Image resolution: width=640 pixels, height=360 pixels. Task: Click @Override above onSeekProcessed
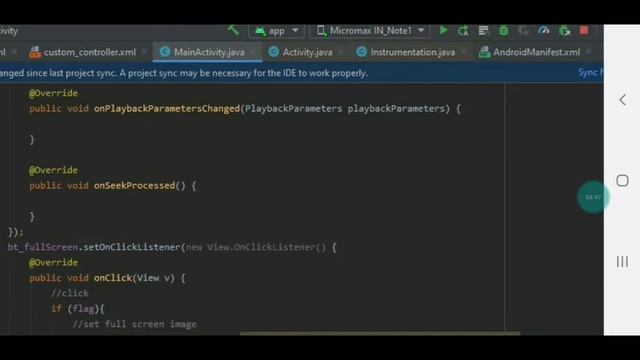(53, 170)
